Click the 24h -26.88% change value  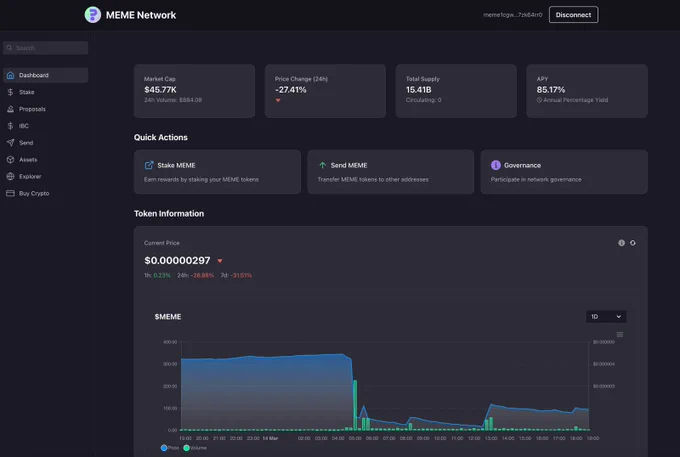[x=196, y=275]
